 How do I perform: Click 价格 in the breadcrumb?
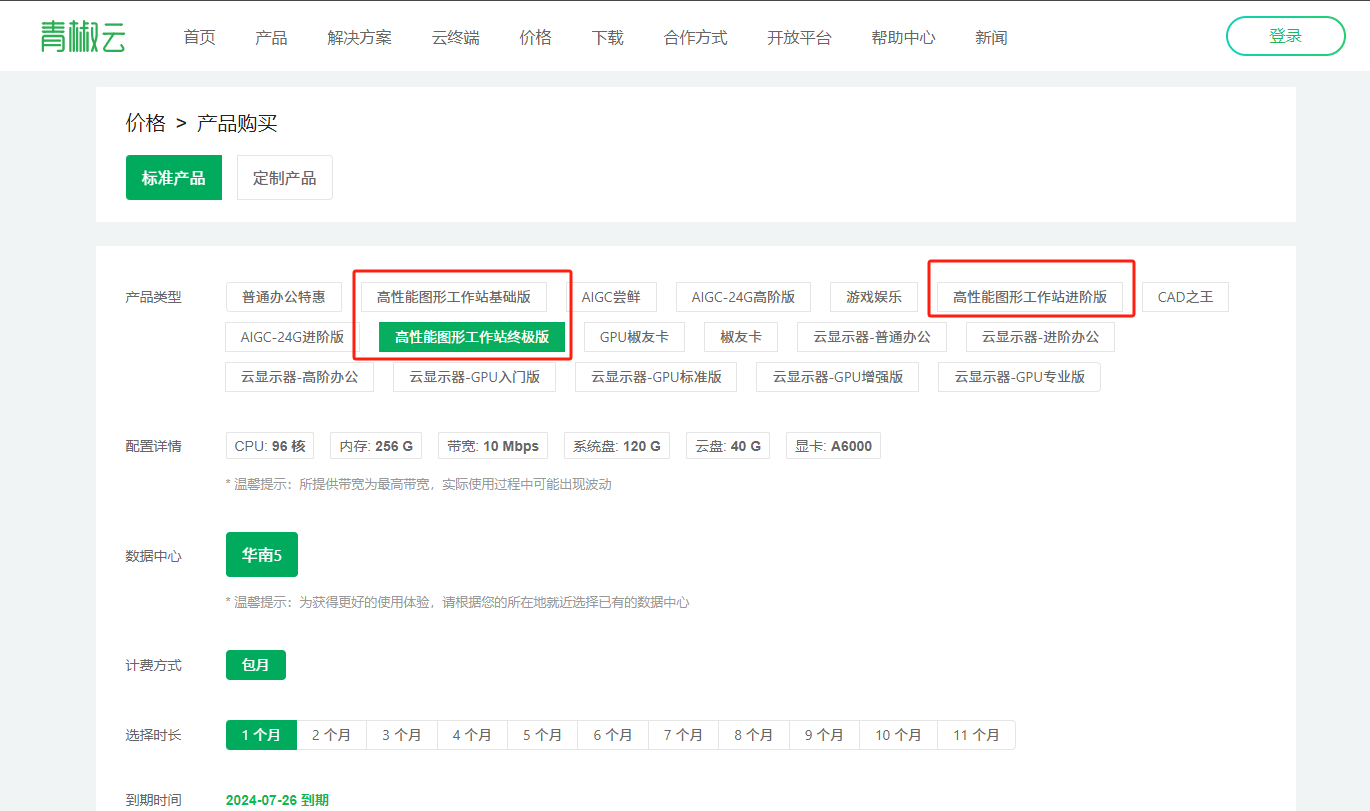(x=146, y=123)
